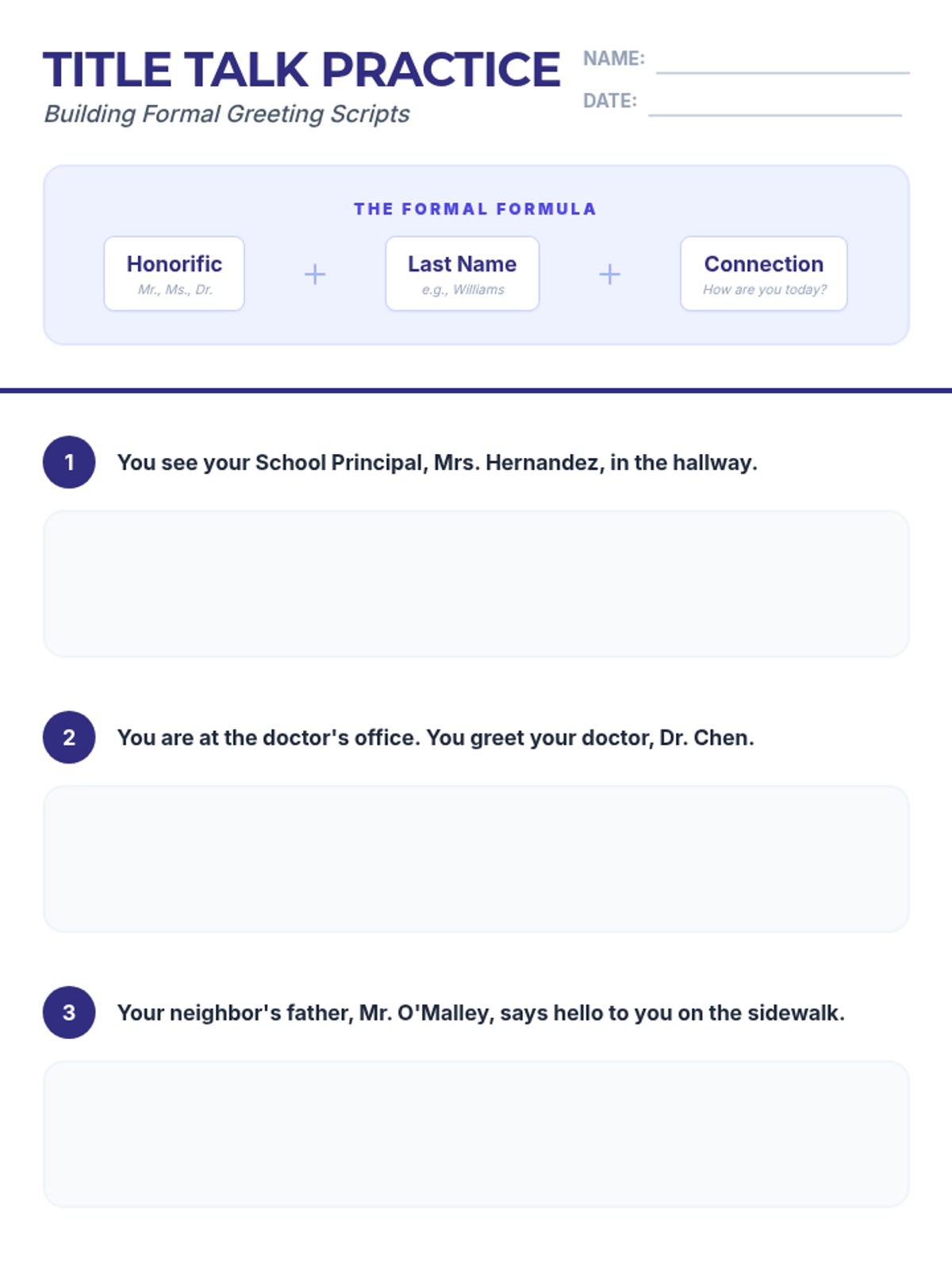
Task: Click The Formal Formula label
Action: (475, 209)
